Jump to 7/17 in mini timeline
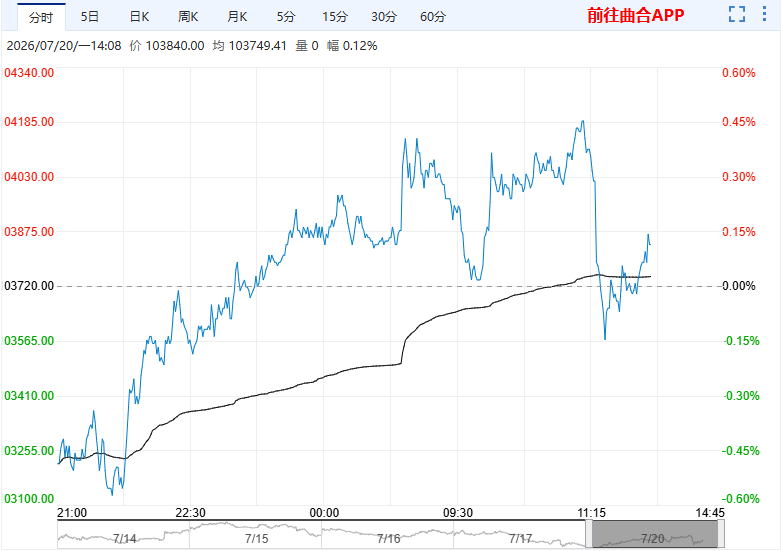The width and height of the screenshot is (781, 551). tap(521, 539)
